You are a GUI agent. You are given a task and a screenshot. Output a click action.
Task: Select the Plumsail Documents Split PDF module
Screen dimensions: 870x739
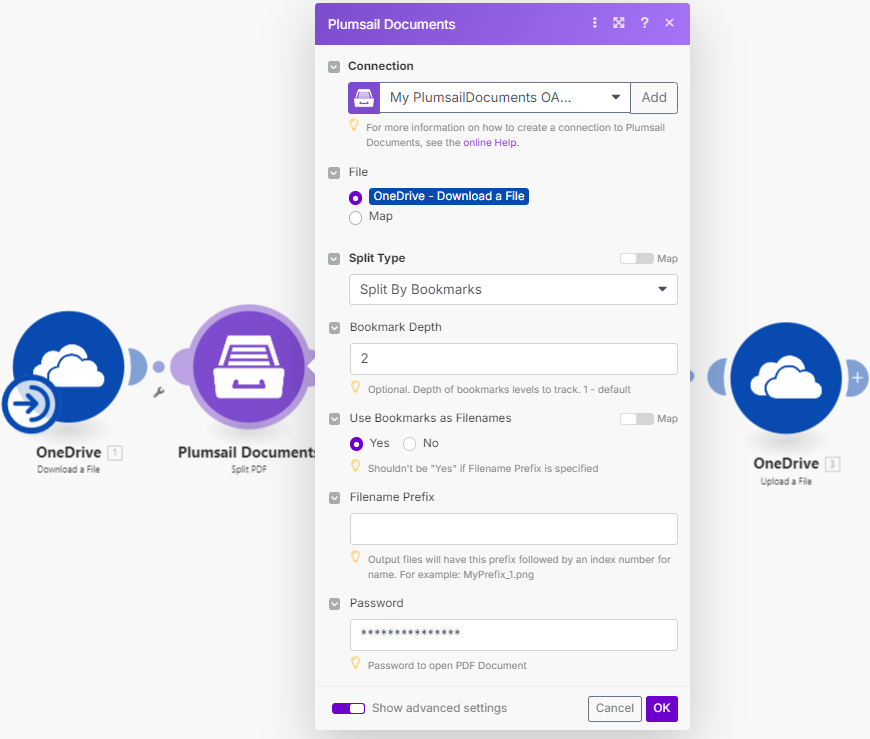[x=249, y=367]
